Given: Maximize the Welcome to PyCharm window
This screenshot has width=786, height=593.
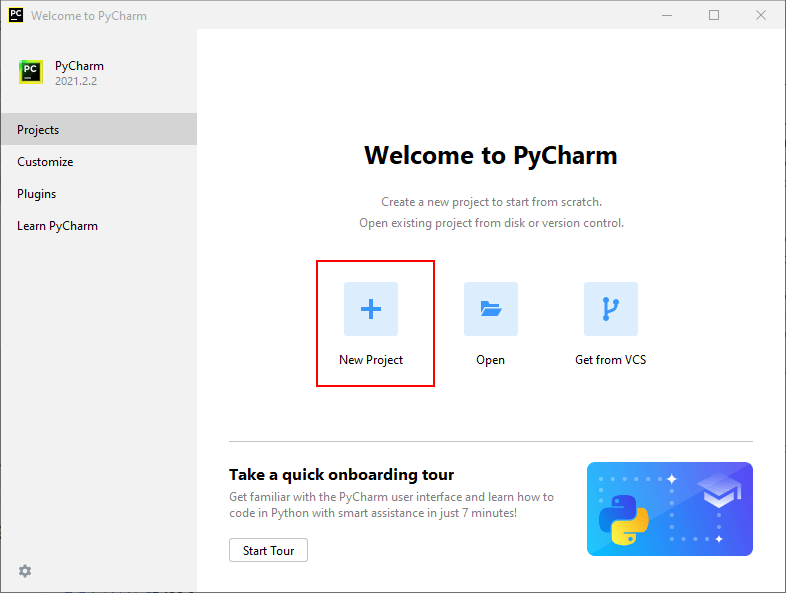Looking at the screenshot, I should coord(714,16).
